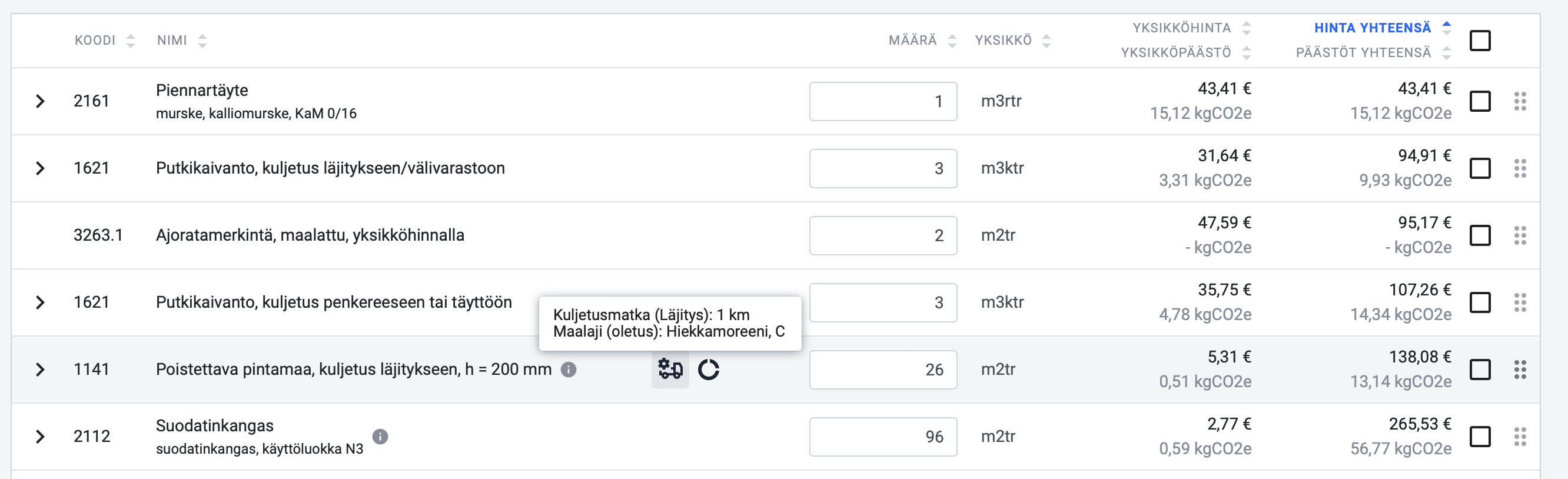Grab drag handle for Piennartäyte row
The width and height of the screenshot is (1568, 479).
(1520, 101)
